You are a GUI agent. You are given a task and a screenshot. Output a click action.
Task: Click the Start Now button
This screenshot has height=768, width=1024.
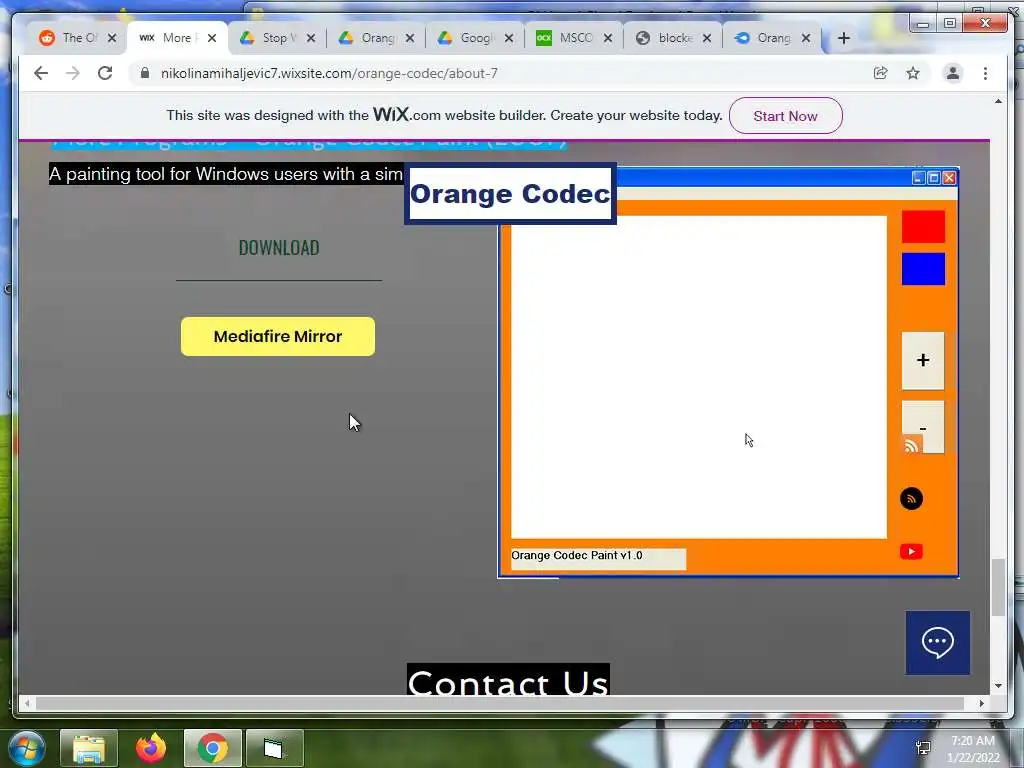[x=786, y=116]
